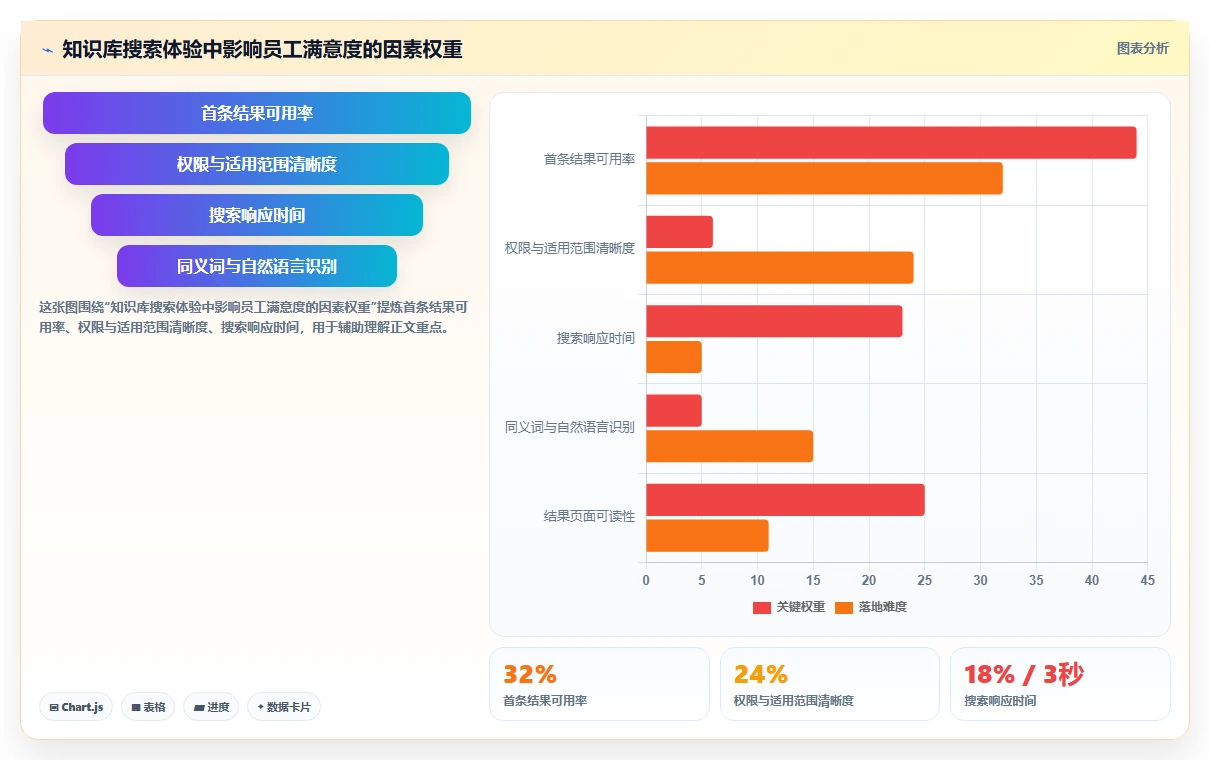
Task: Click the 搜索响应时间 chart axis label
Action: [595, 338]
